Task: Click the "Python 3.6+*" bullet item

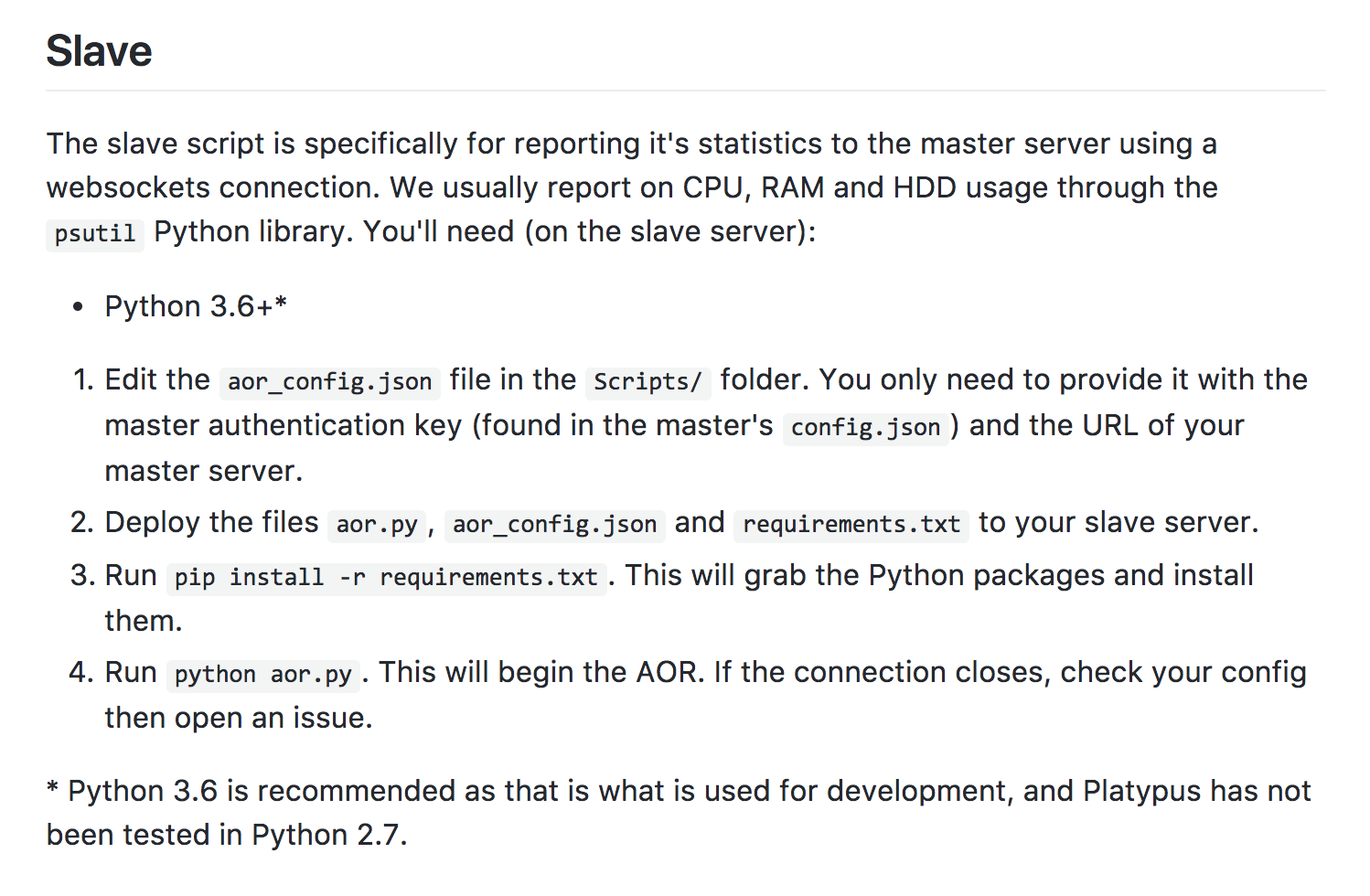Action: pyautogui.click(x=196, y=306)
